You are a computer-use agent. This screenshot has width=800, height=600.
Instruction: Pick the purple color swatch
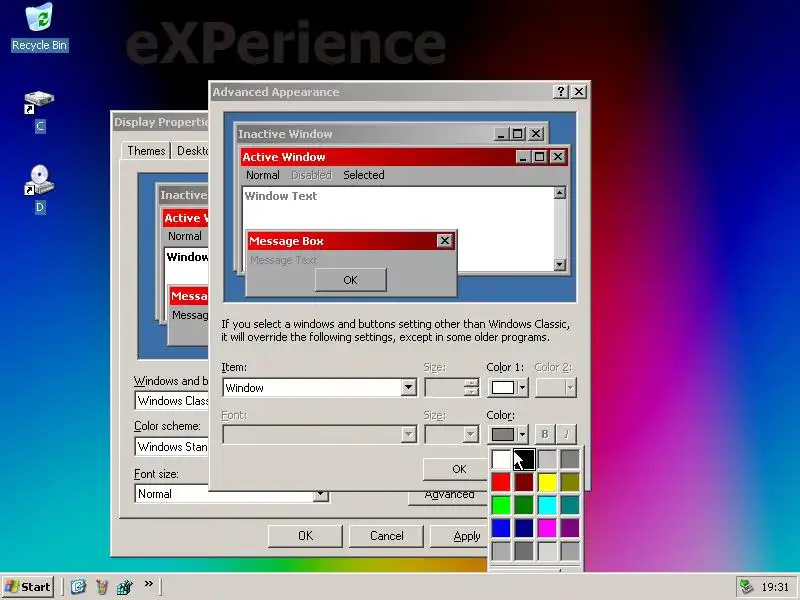(570, 528)
